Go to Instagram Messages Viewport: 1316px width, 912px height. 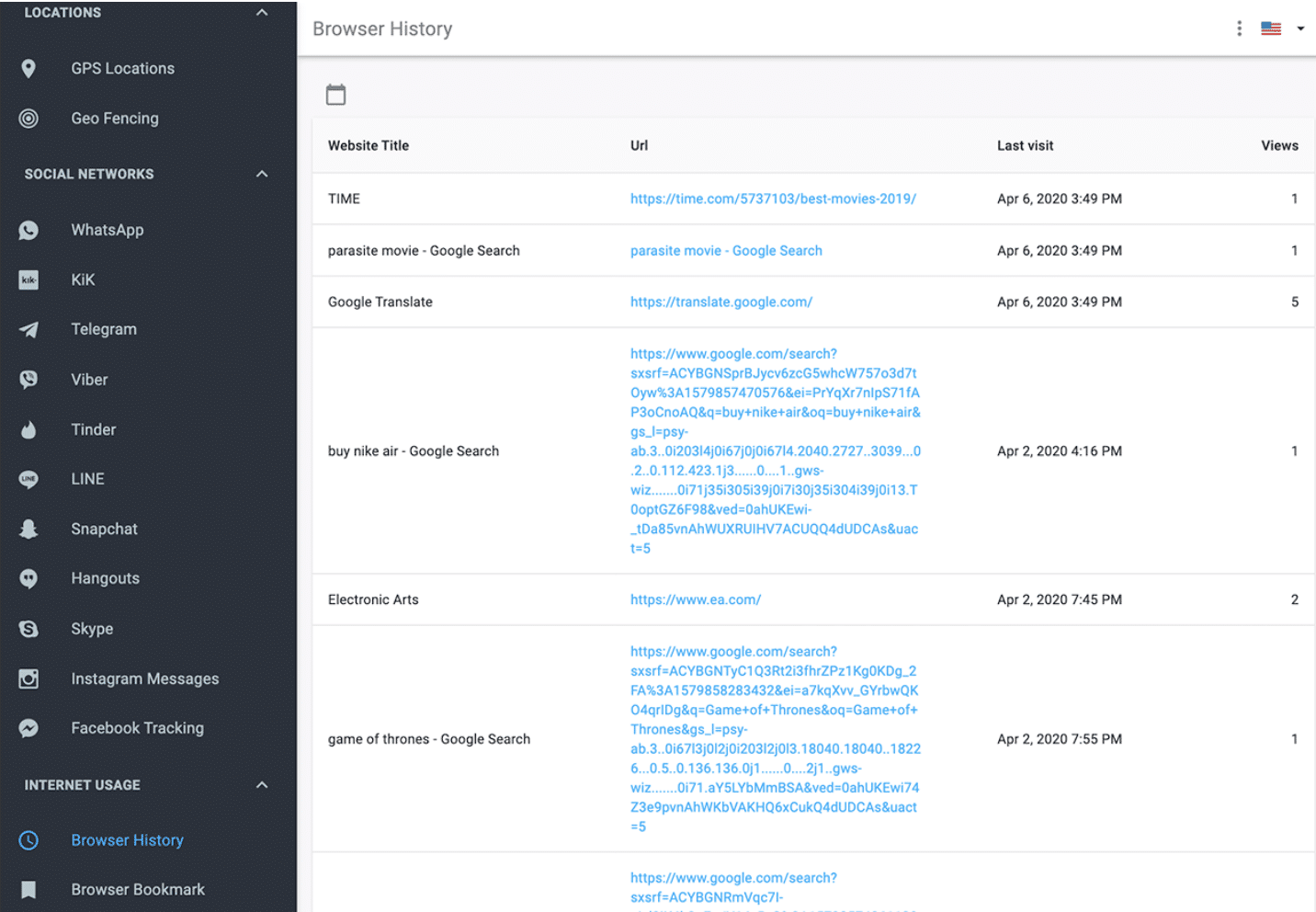[x=145, y=678]
